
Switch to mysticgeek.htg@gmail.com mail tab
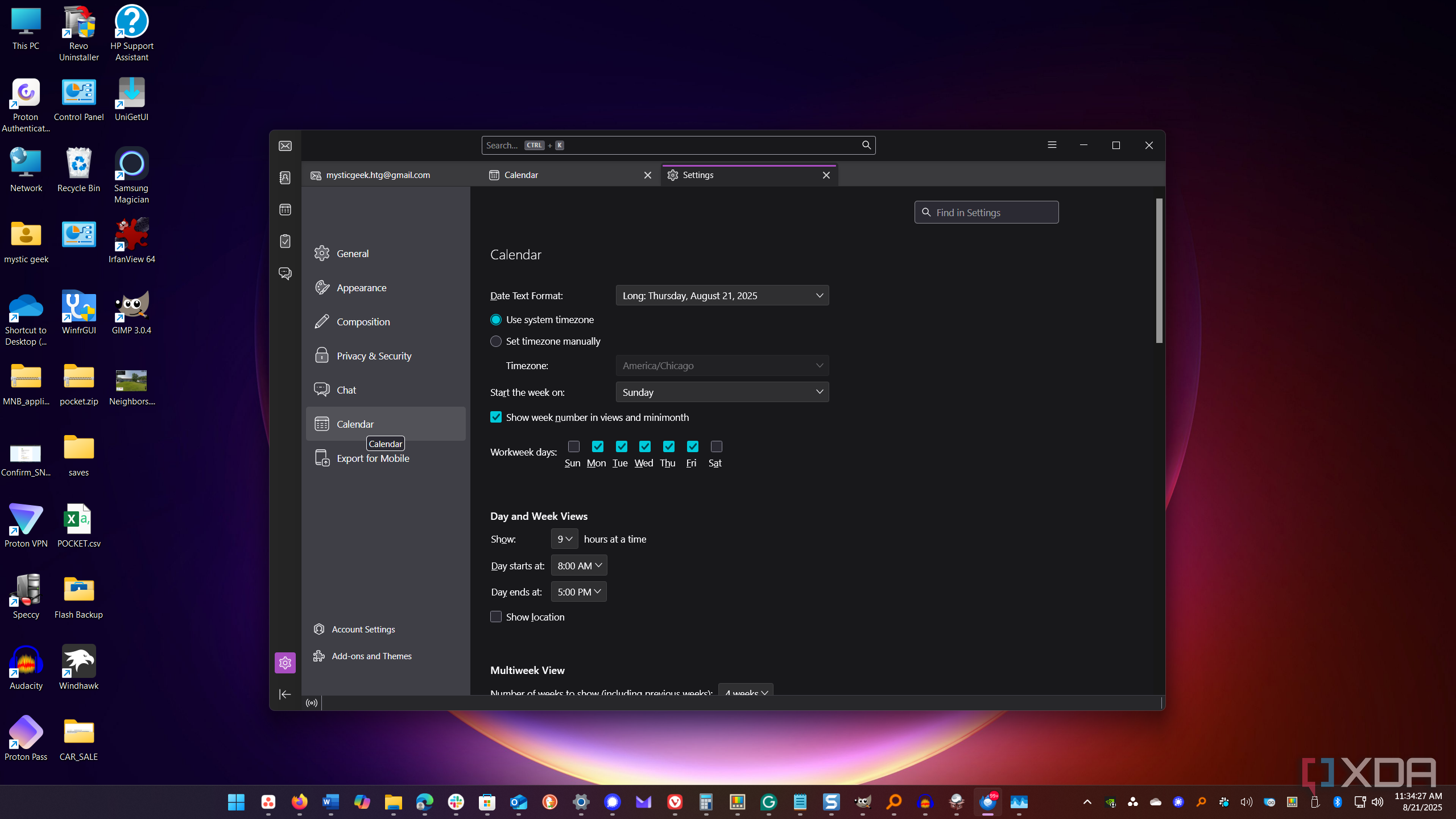tap(392, 175)
